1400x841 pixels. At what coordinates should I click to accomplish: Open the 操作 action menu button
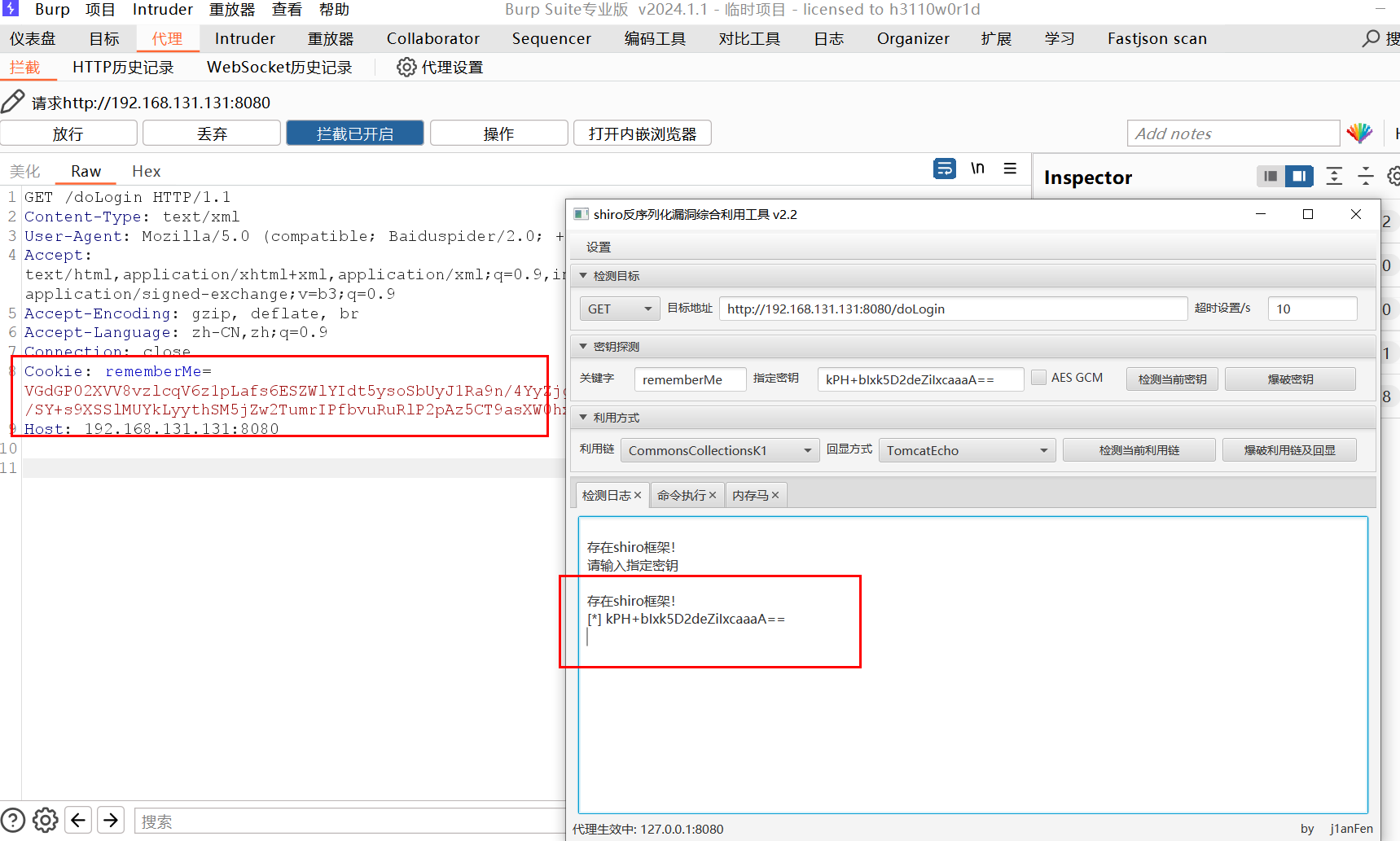[498, 133]
